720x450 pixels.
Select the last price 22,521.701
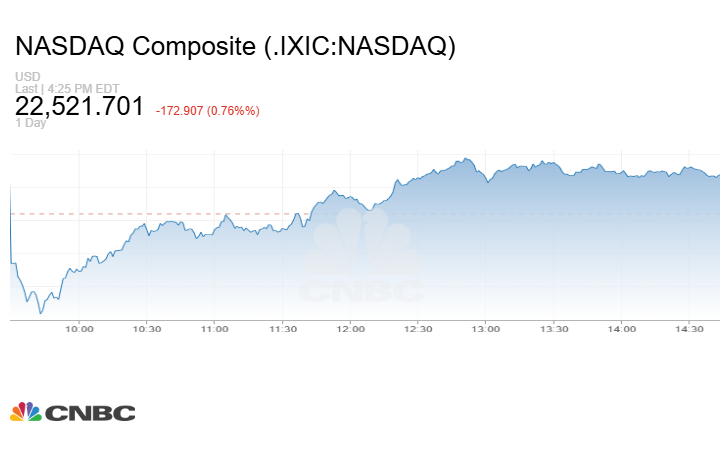tap(80, 107)
